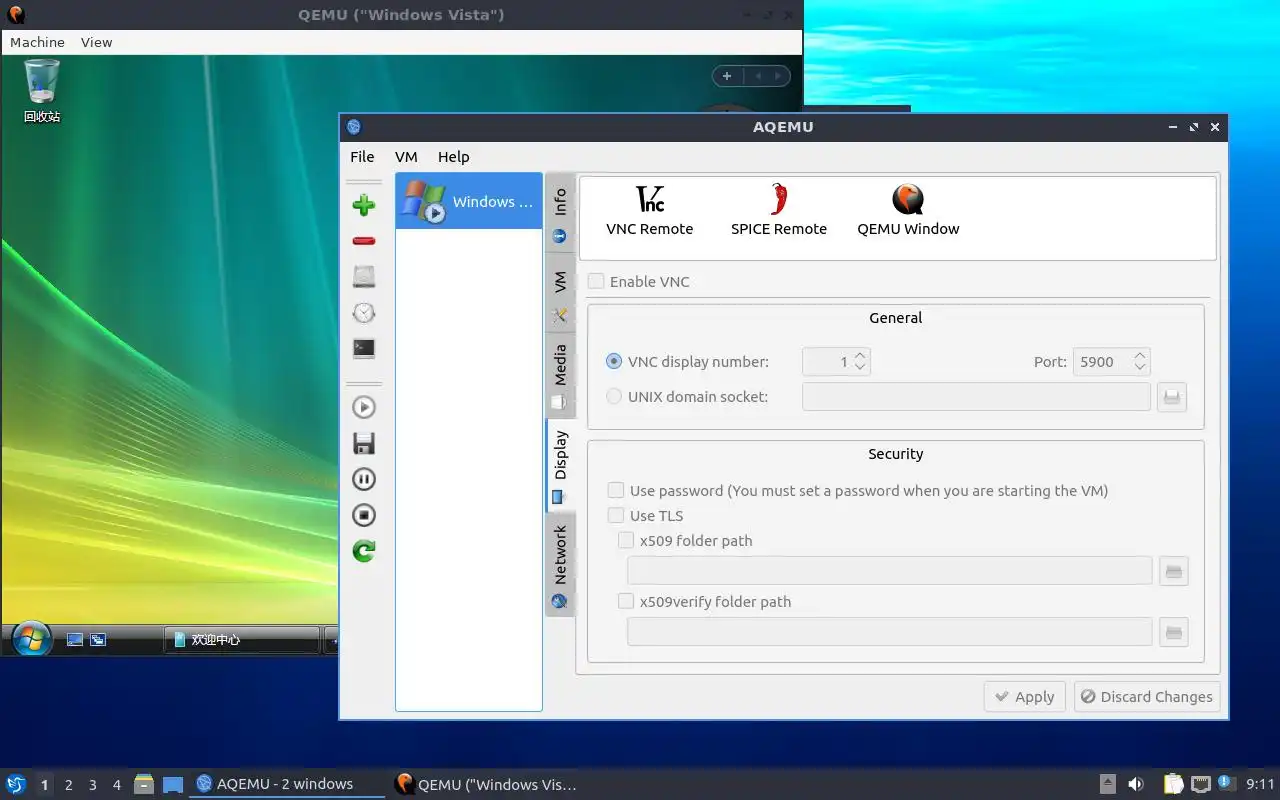Image resolution: width=1280 pixels, height=800 pixels.
Task: Open the clipboard tray icon
Action: (x=1173, y=784)
